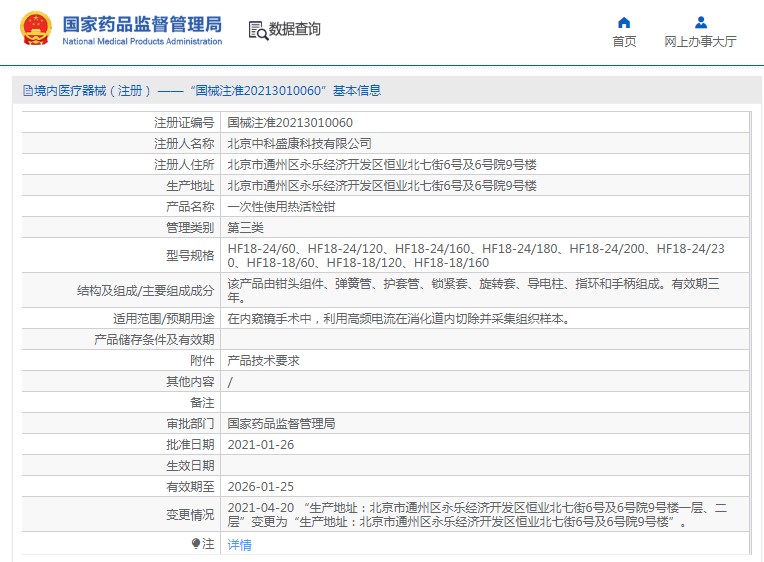Click the HF18-24/60 model specification cell
Image resolution: width=764 pixels, height=562 pixels.
[476, 255]
